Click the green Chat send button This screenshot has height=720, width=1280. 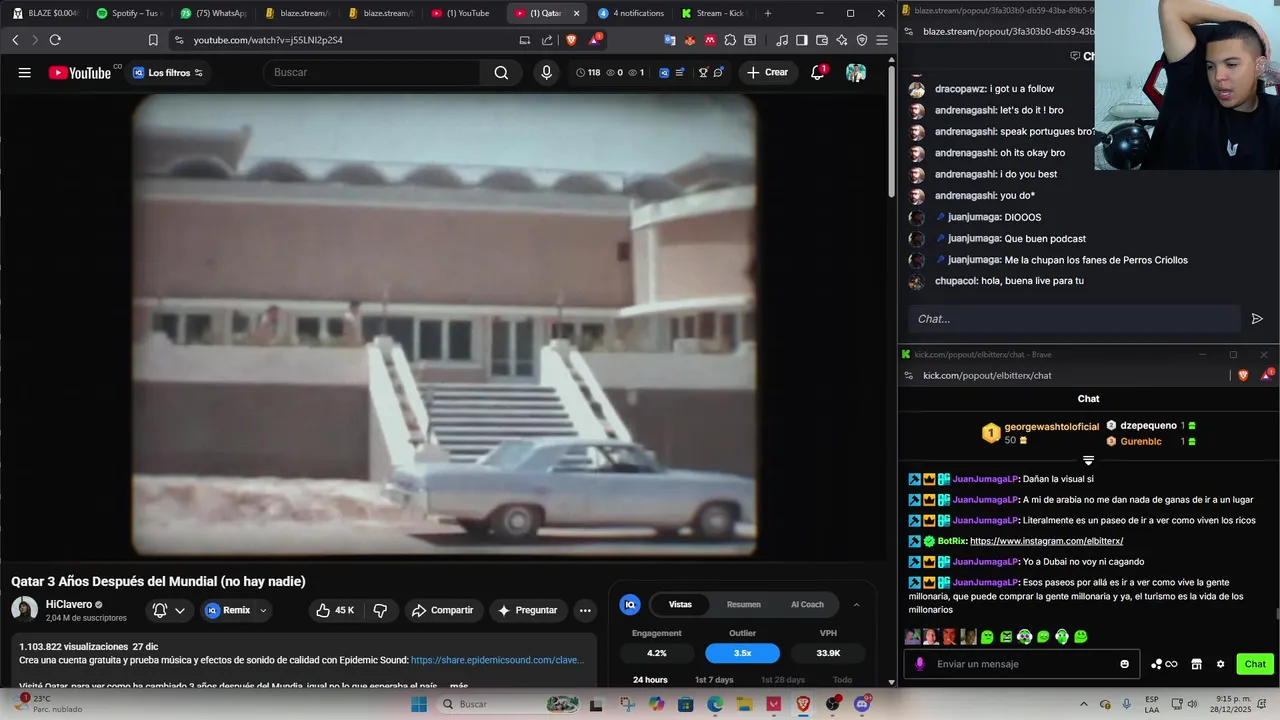[x=1255, y=664]
